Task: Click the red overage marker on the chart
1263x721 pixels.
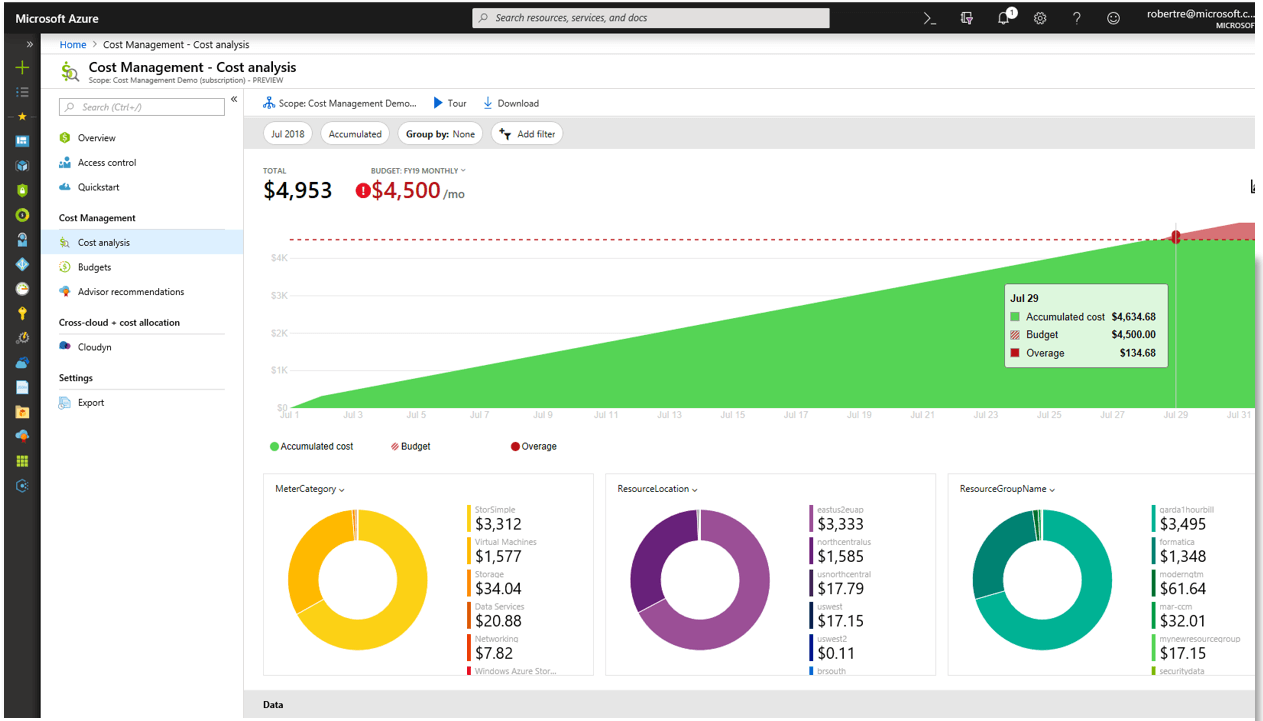Action: point(1176,237)
